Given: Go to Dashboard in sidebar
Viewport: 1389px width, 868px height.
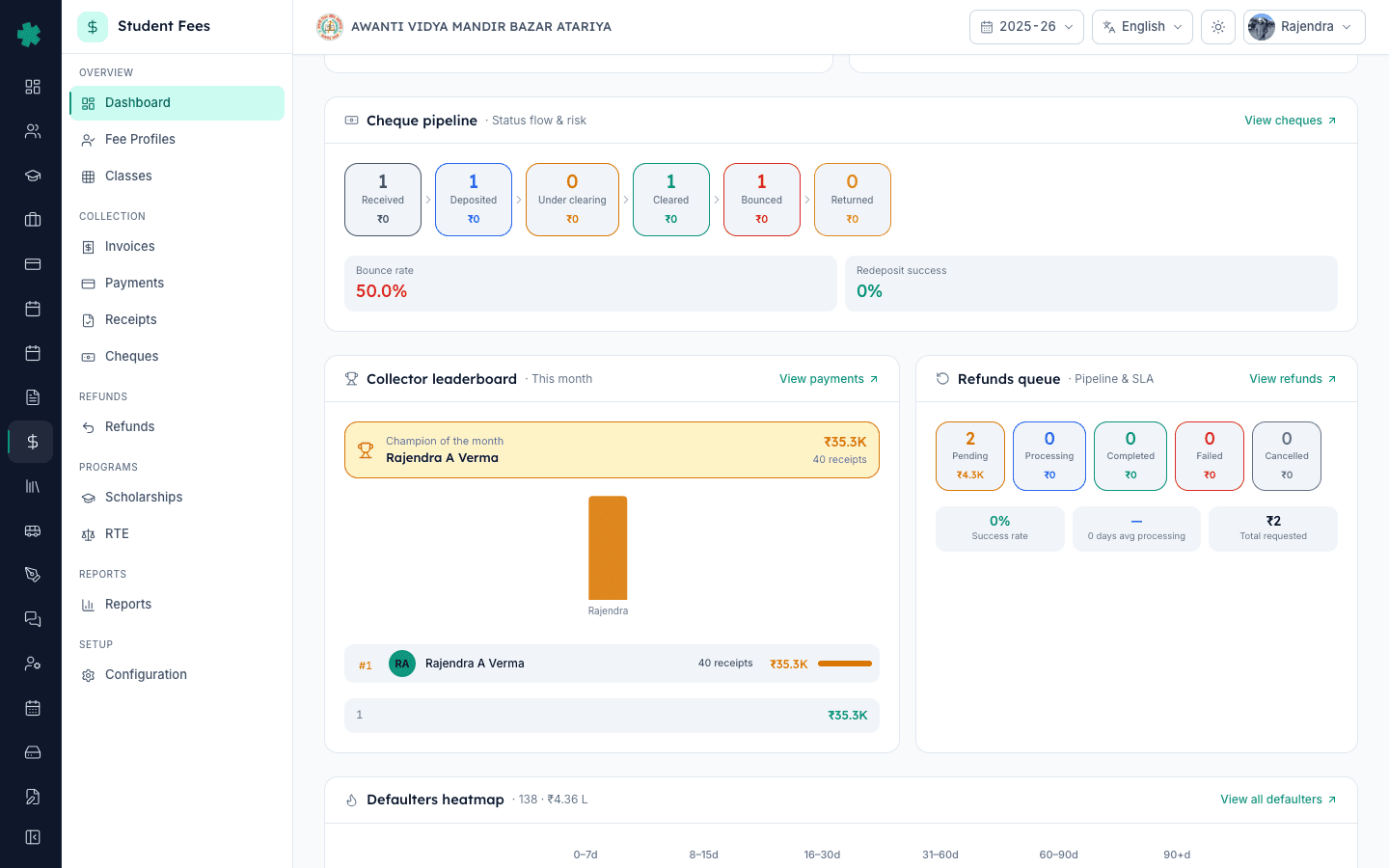Looking at the screenshot, I should pyautogui.click(x=177, y=103).
